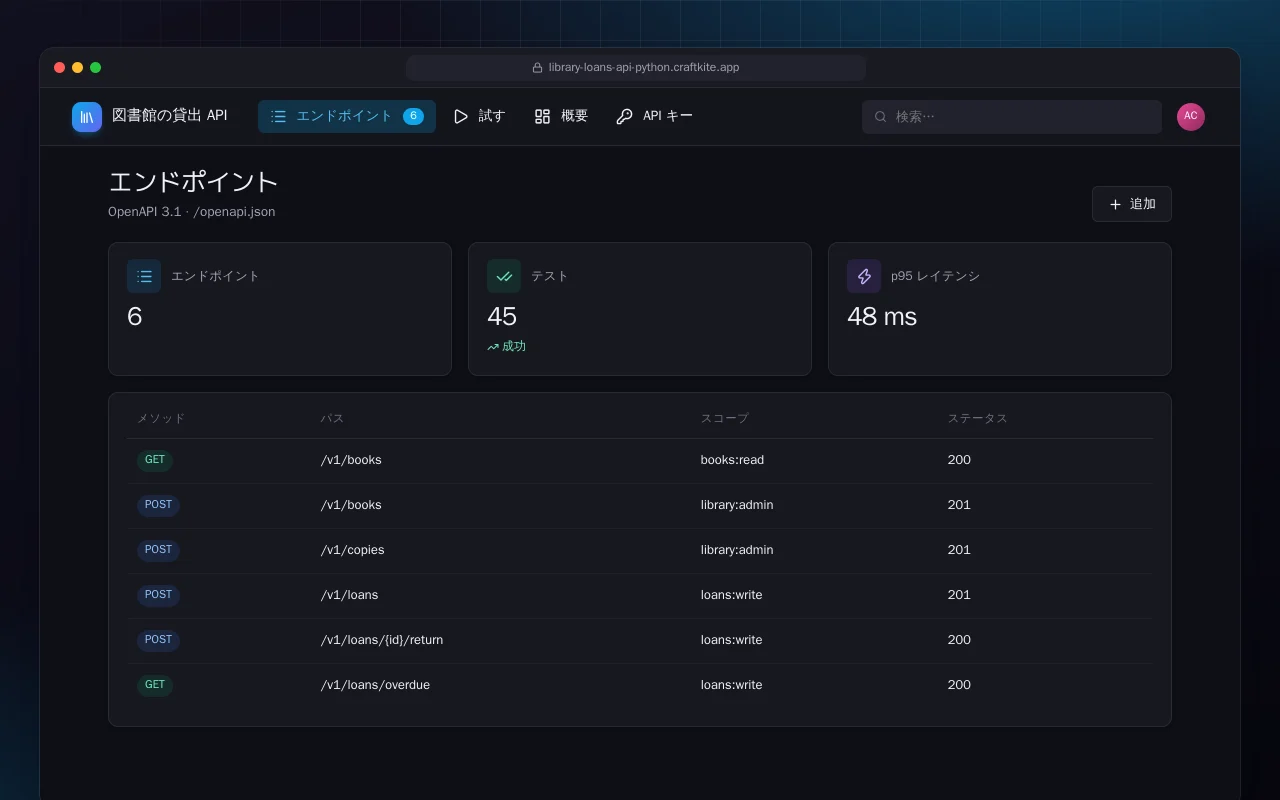The width and height of the screenshot is (1280, 800).
Task: Click the browser address bar URL
Action: (x=644, y=68)
